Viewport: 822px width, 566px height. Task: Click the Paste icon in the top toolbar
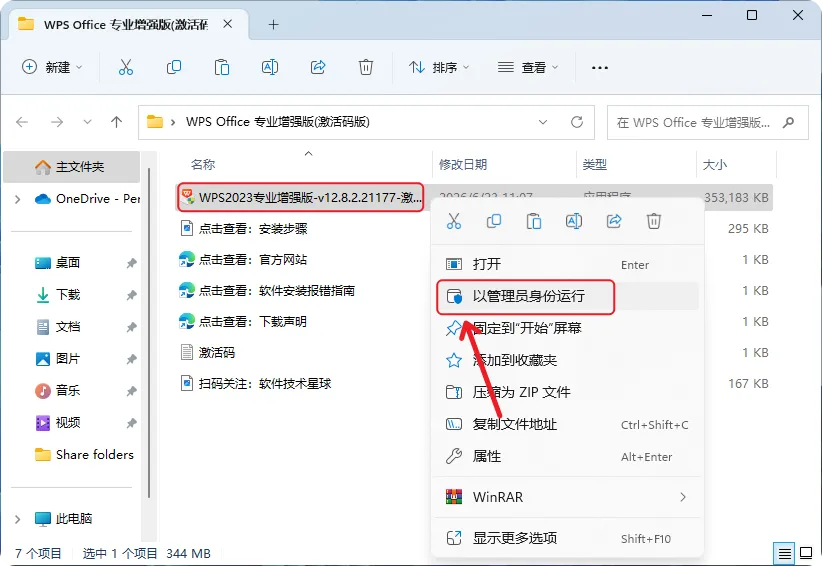(x=222, y=67)
